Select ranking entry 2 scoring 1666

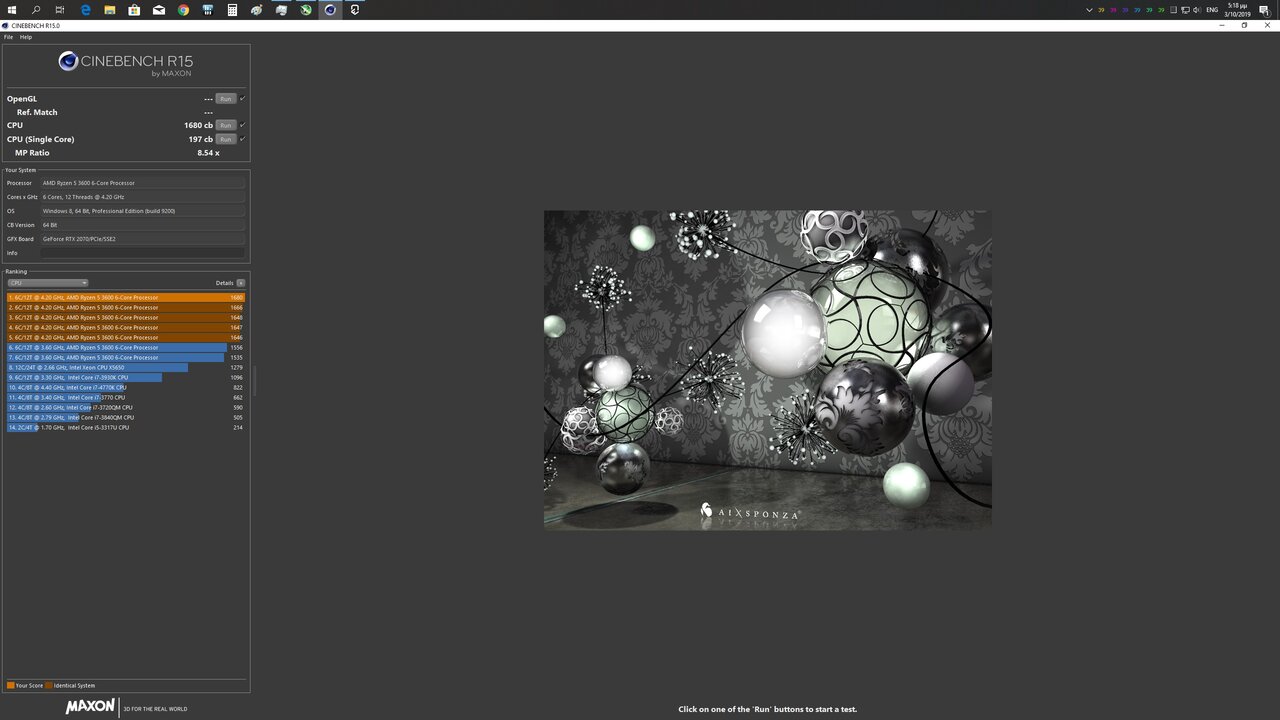pyautogui.click(x=126, y=307)
